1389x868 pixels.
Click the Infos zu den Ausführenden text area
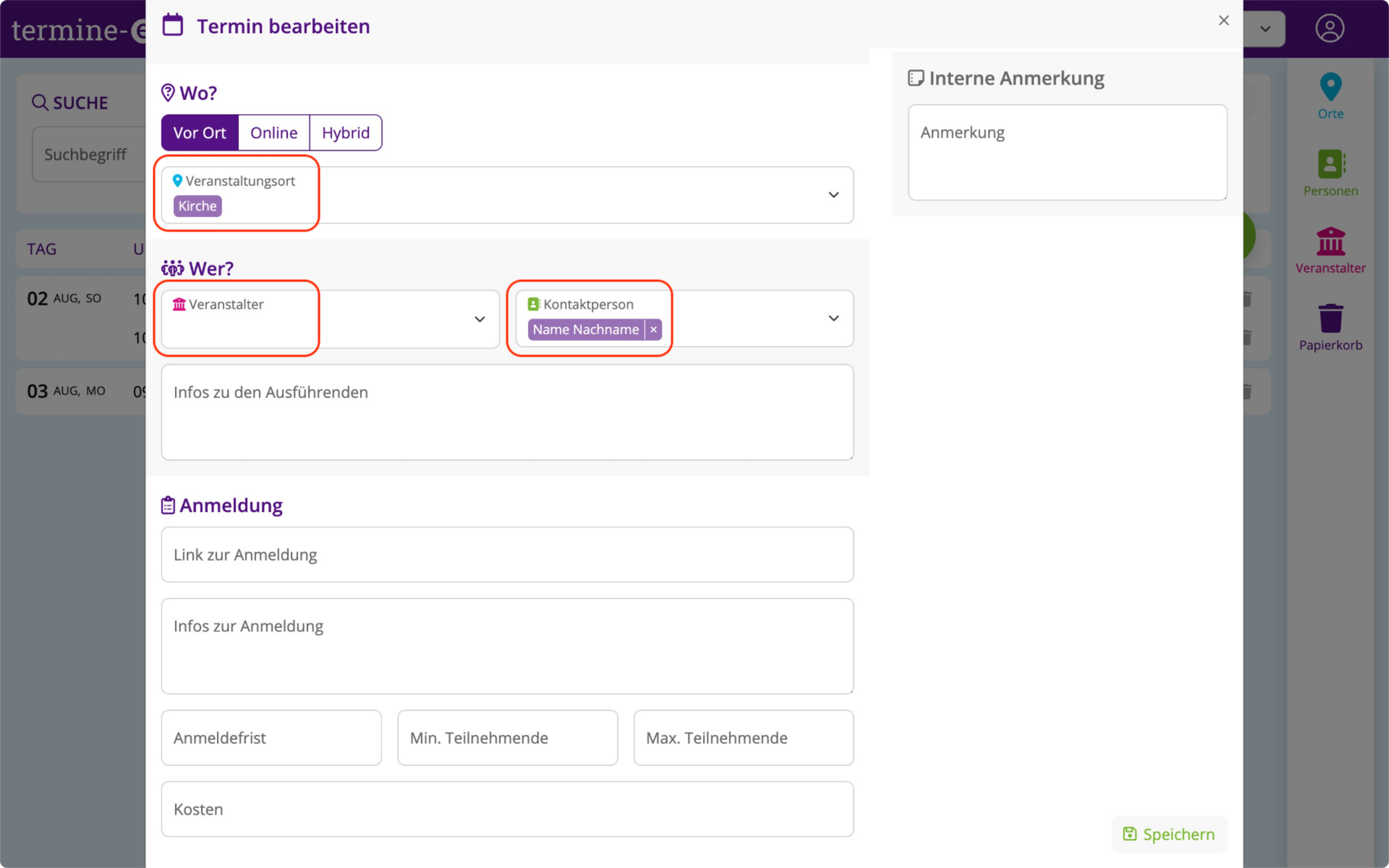507,412
